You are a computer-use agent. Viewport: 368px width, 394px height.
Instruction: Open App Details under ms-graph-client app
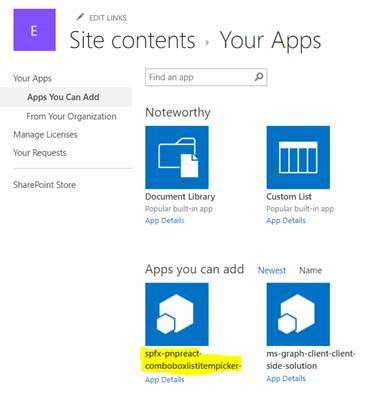coord(286,379)
